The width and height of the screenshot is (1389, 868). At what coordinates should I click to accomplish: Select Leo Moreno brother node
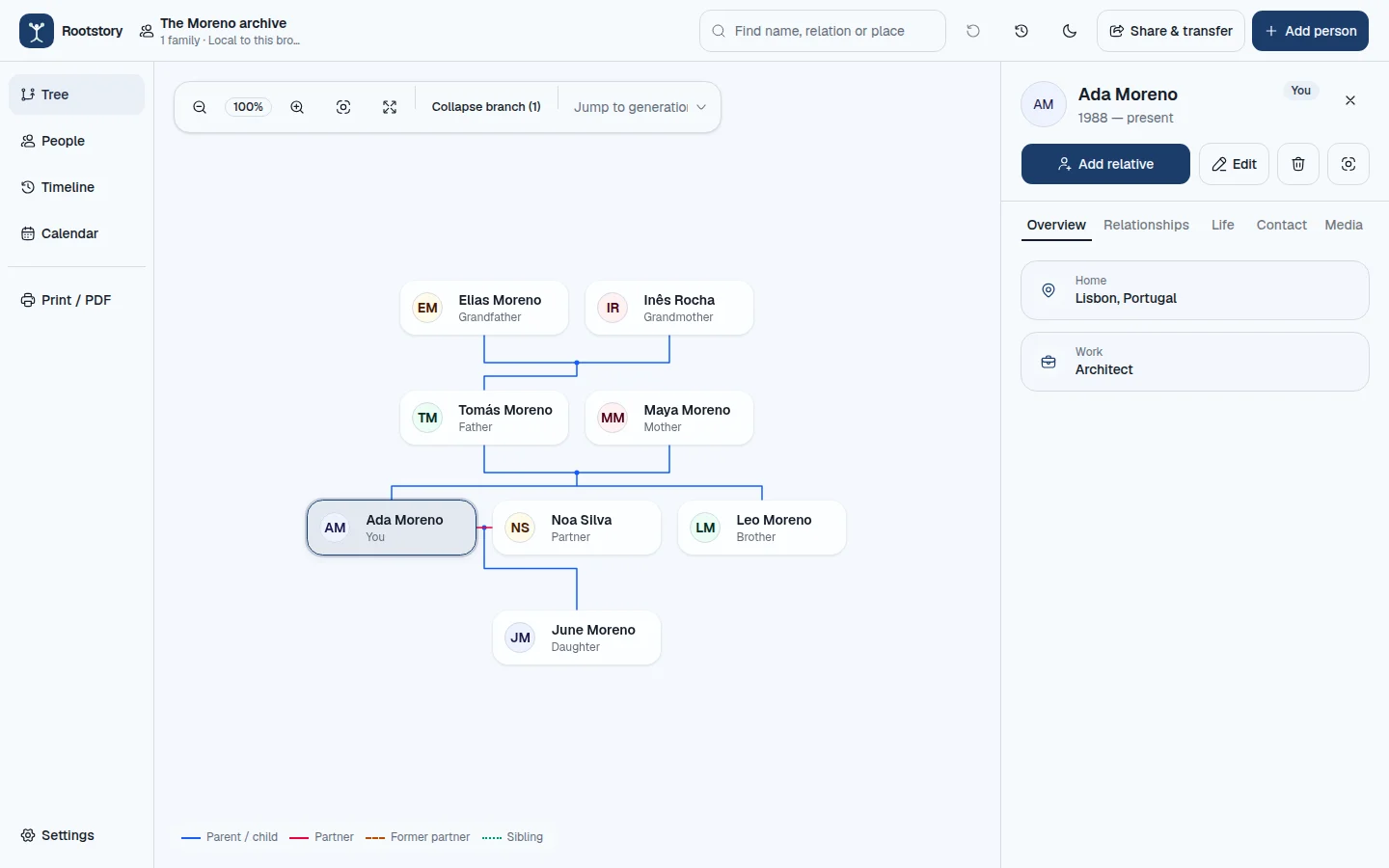click(762, 528)
